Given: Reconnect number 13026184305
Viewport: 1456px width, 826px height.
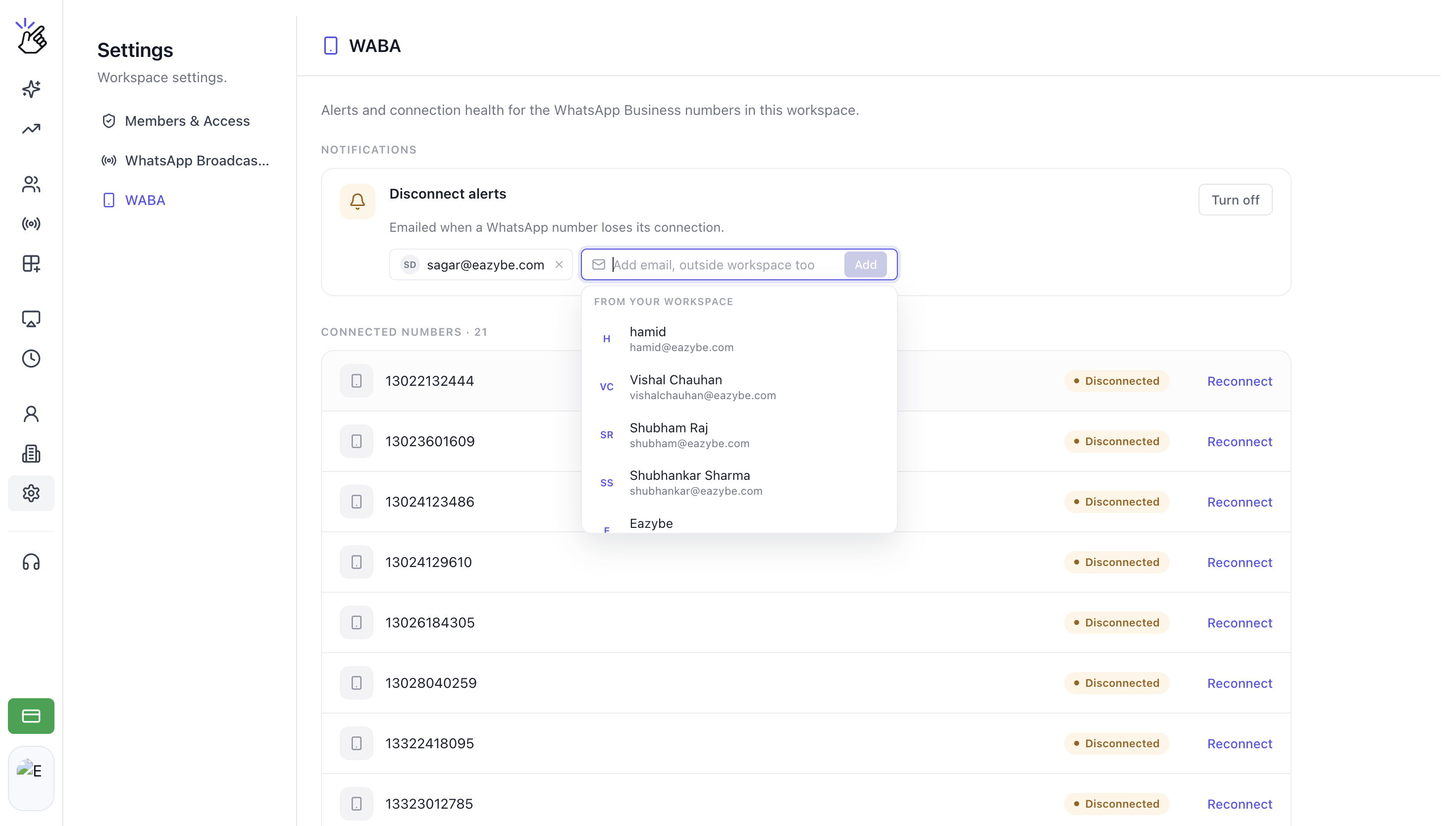Looking at the screenshot, I should (x=1239, y=623).
